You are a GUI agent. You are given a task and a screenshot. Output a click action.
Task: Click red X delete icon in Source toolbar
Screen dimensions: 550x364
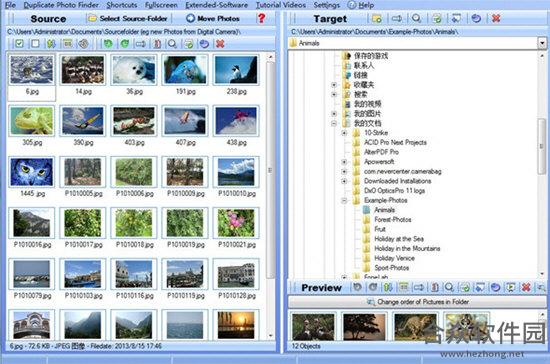click(220, 44)
